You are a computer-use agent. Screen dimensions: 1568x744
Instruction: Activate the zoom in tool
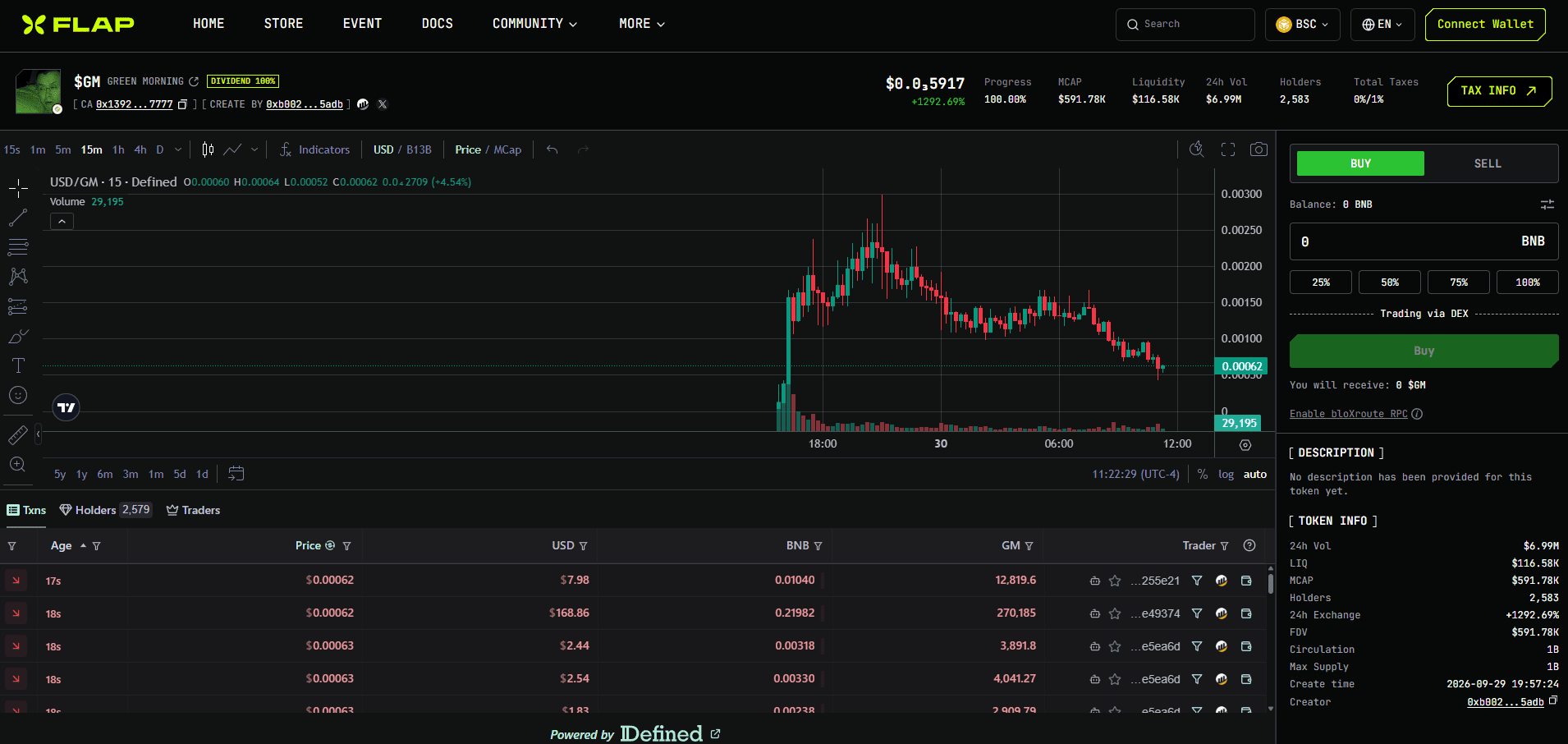(x=18, y=464)
